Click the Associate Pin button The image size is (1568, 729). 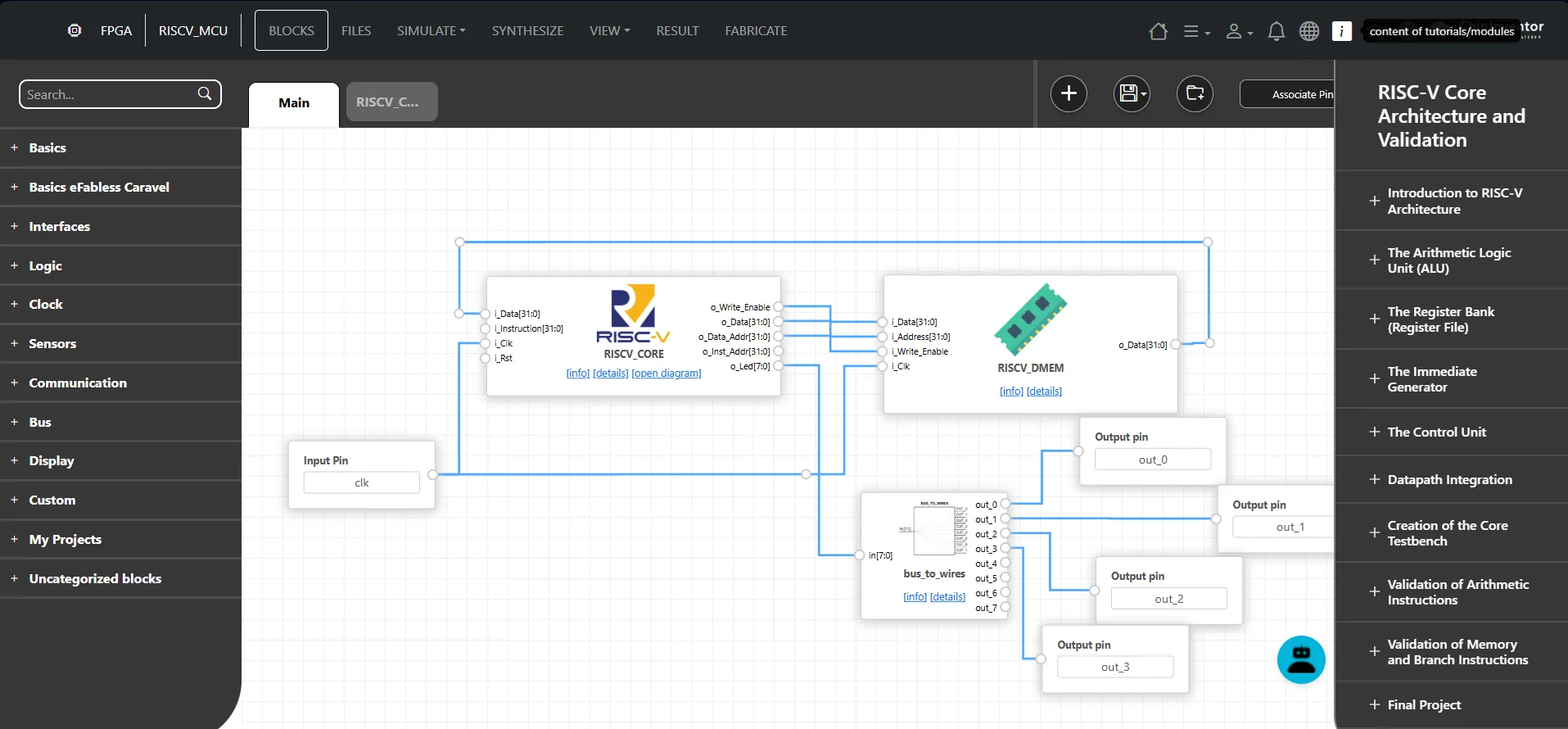tap(1287, 94)
